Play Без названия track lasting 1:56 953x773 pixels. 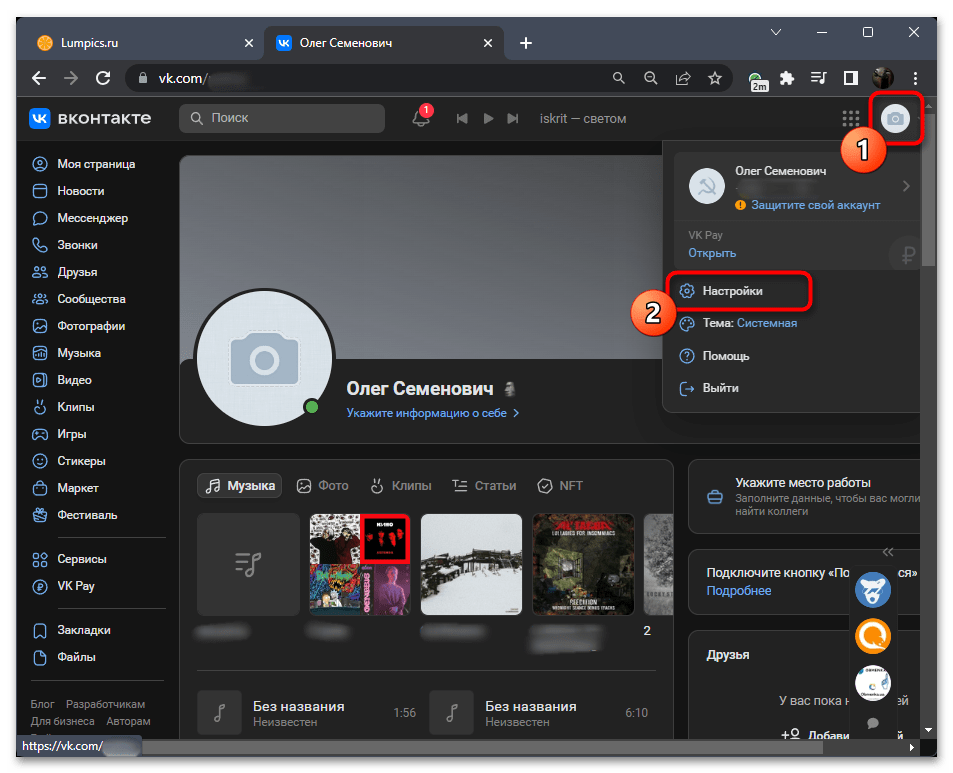click(220, 713)
